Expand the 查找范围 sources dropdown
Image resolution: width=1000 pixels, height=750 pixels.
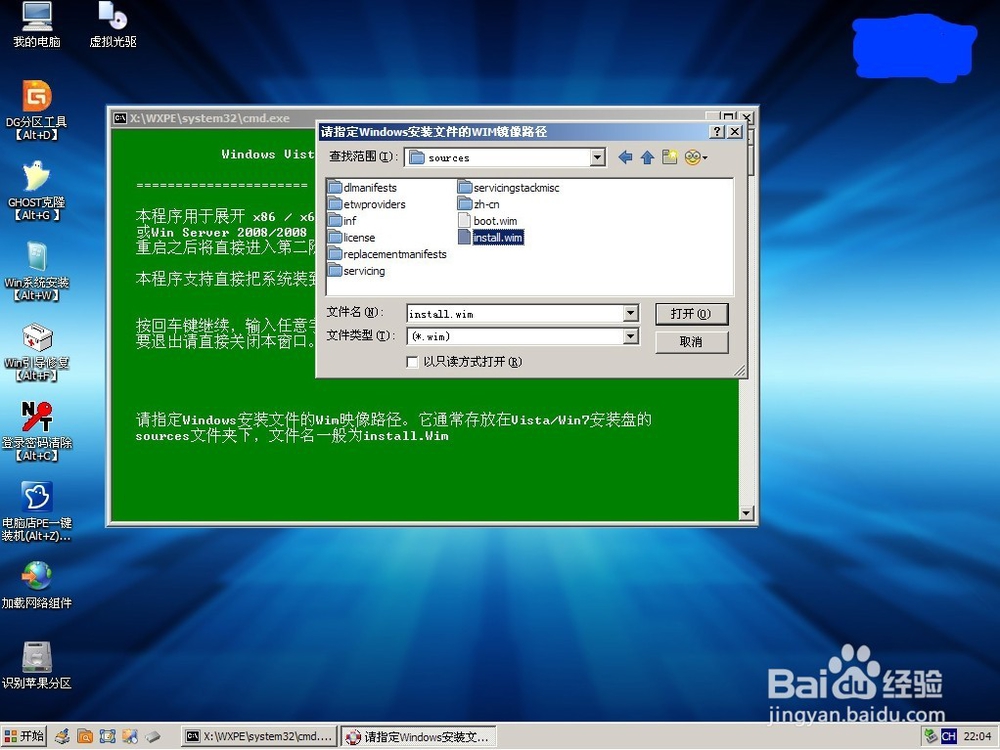pos(598,157)
